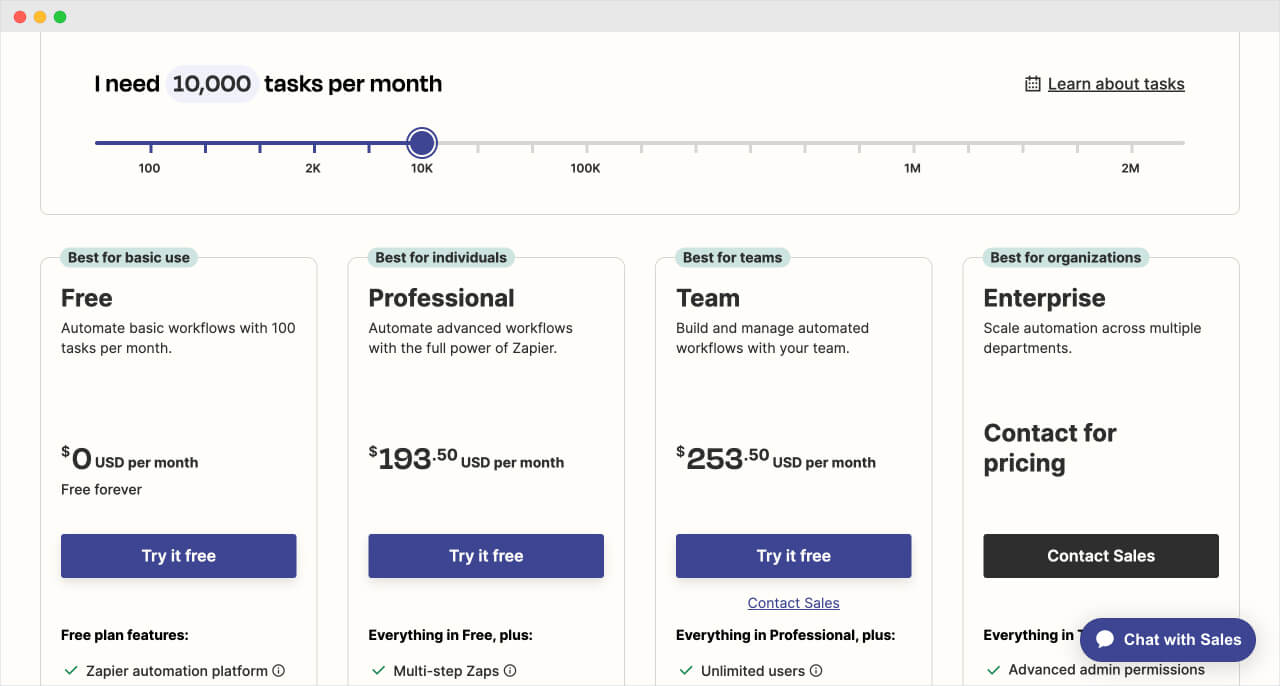Click the checkmark beside Multi-step Zaps
This screenshot has width=1280, height=686.
(x=378, y=671)
